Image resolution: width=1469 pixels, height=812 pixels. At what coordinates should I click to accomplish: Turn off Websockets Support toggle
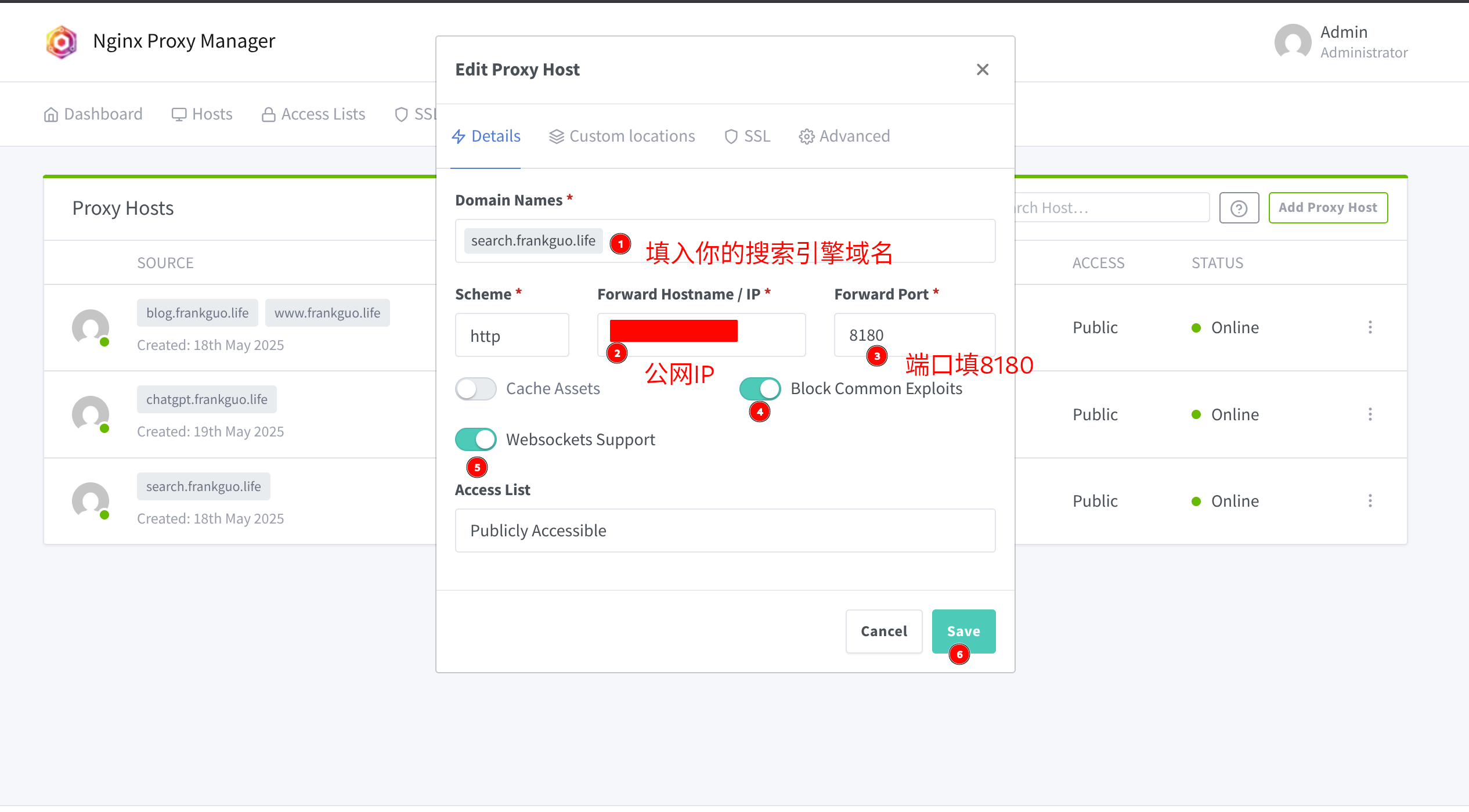point(475,440)
